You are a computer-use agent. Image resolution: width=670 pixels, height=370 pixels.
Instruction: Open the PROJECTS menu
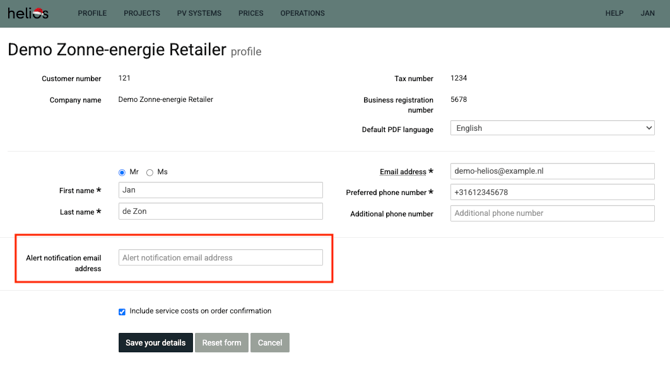(x=141, y=13)
